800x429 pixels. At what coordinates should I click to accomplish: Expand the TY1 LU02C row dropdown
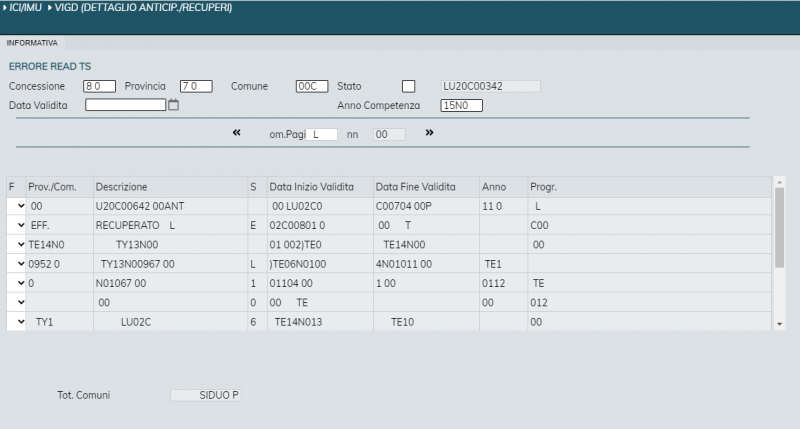point(19,322)
